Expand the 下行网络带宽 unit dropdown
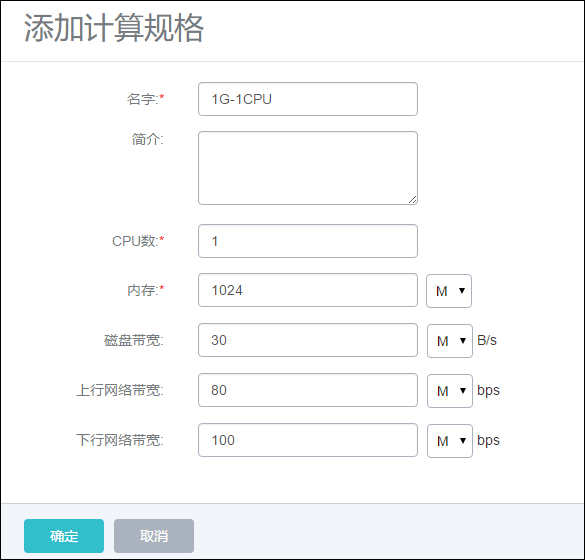Screen dimensions: 585x560 click(x=450, y=441)
